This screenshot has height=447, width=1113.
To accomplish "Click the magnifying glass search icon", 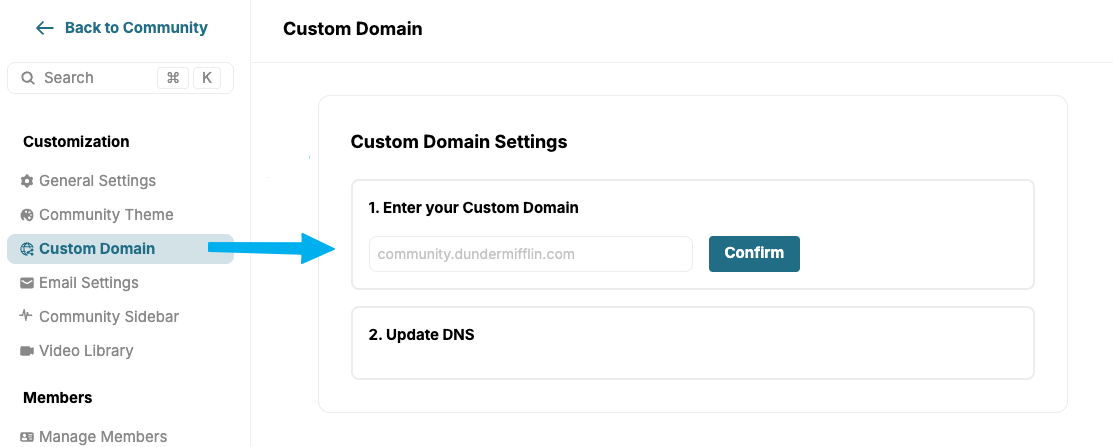I will (28, 78).
